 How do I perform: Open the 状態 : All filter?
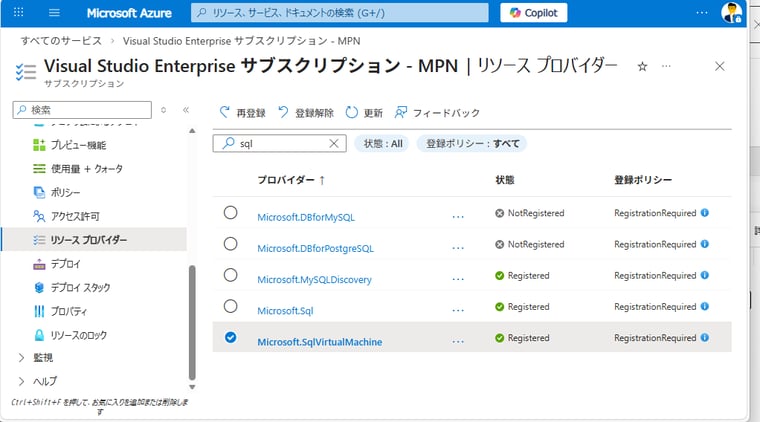coord(382,143)
